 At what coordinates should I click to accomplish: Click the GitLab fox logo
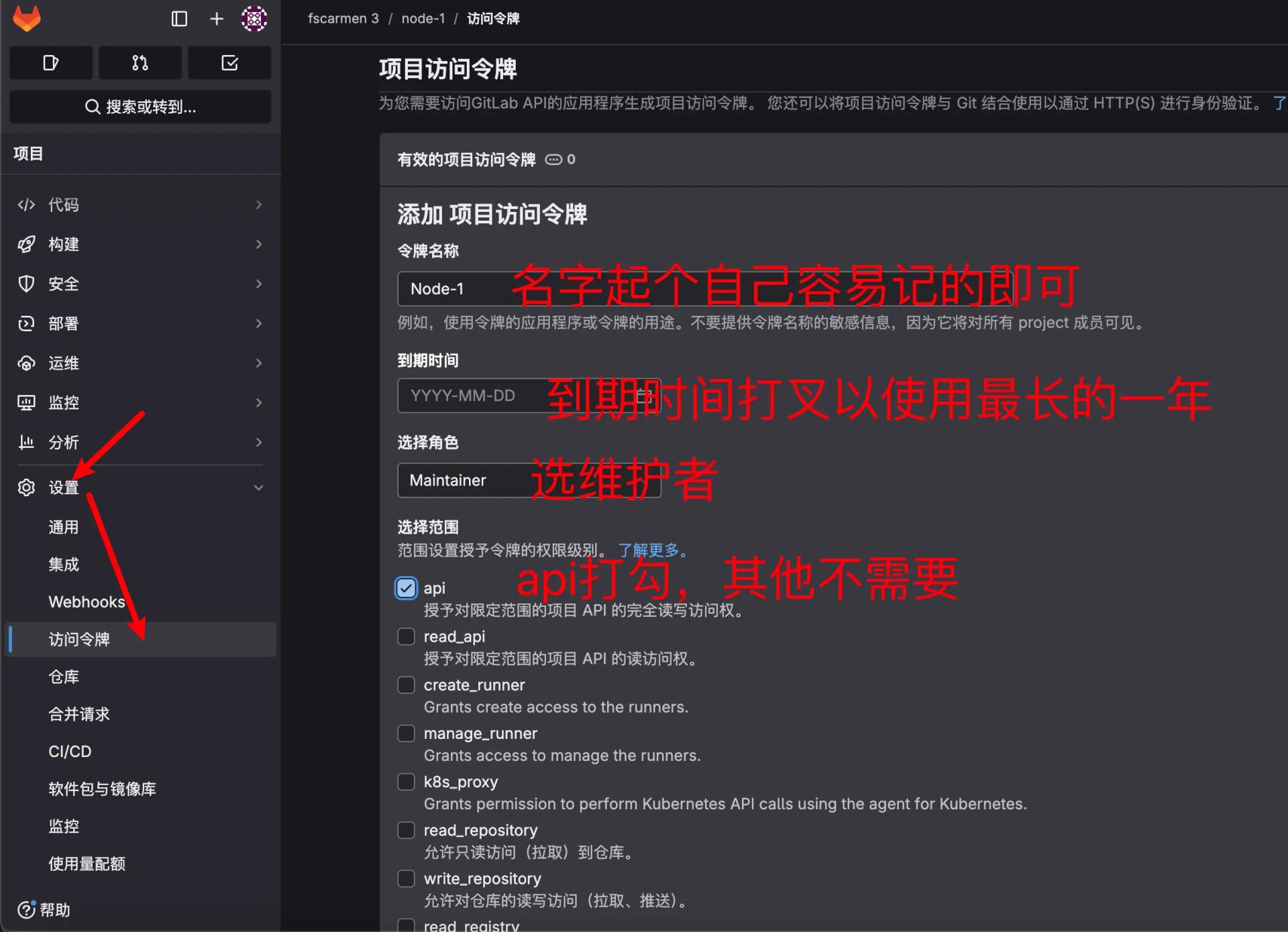pyautogui.click(x=27, y=18)
